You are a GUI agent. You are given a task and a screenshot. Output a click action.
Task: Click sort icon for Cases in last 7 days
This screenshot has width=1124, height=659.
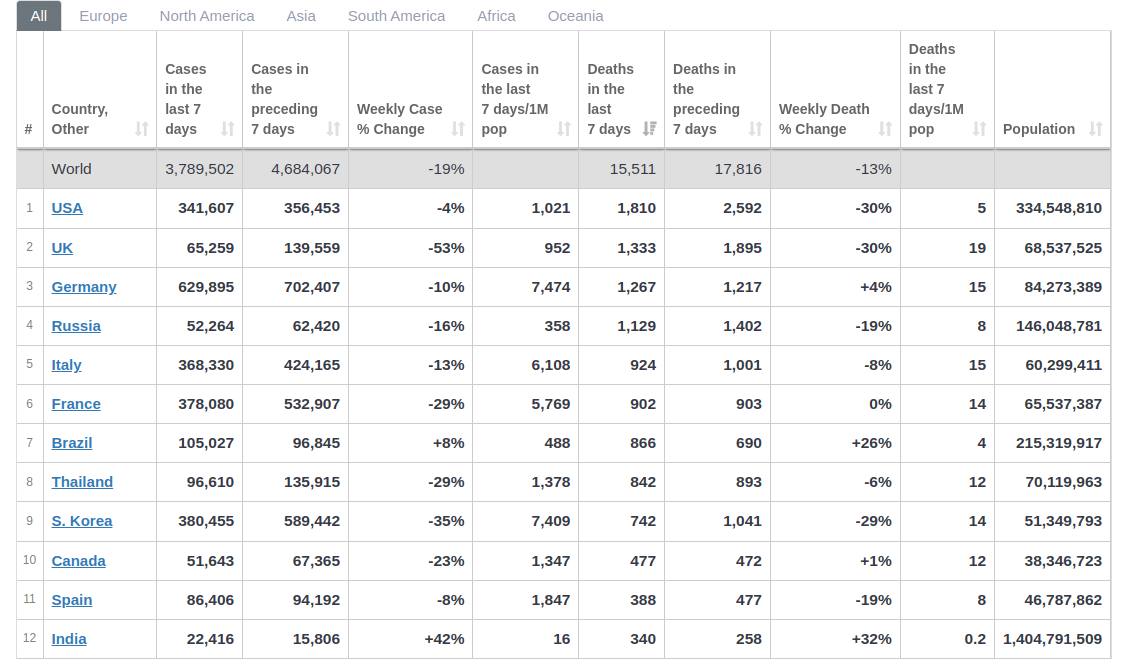pos(228,129)
